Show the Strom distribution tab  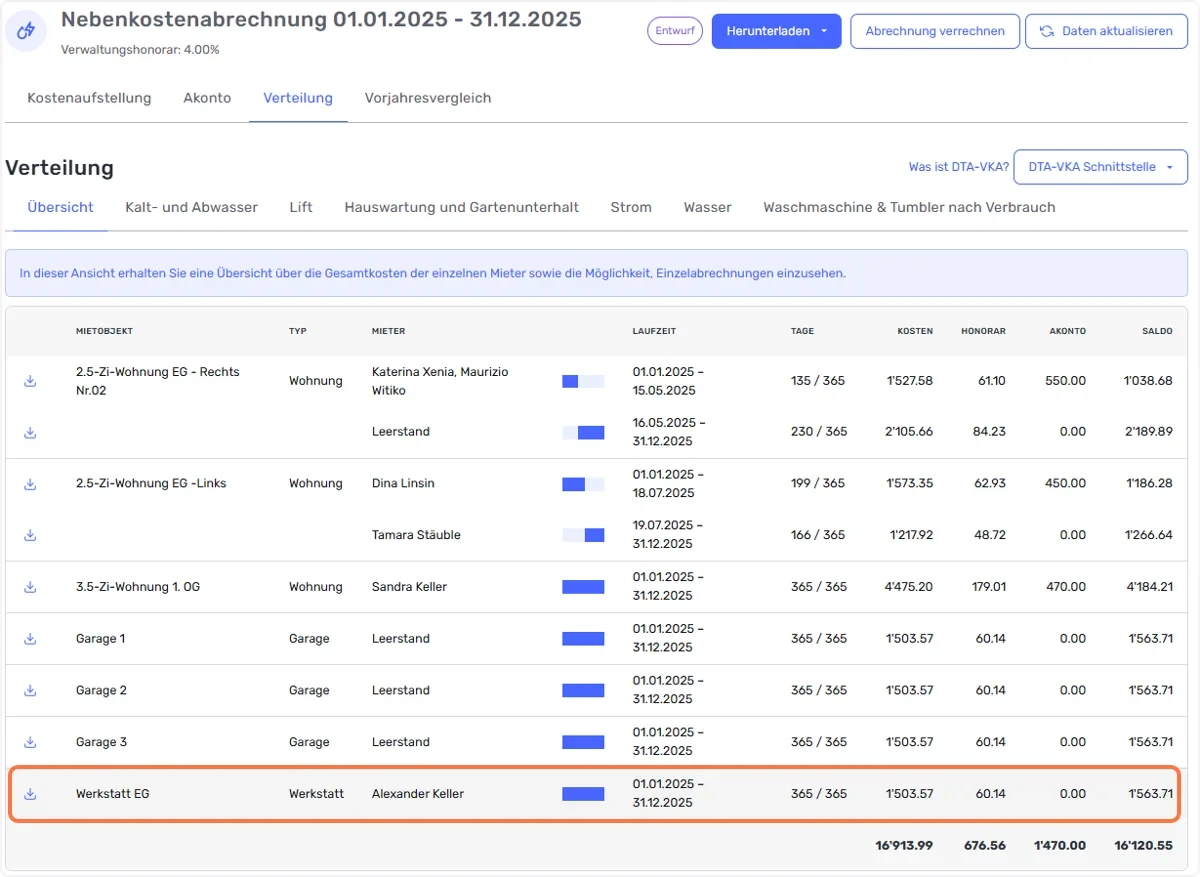[x=631, y=207]
